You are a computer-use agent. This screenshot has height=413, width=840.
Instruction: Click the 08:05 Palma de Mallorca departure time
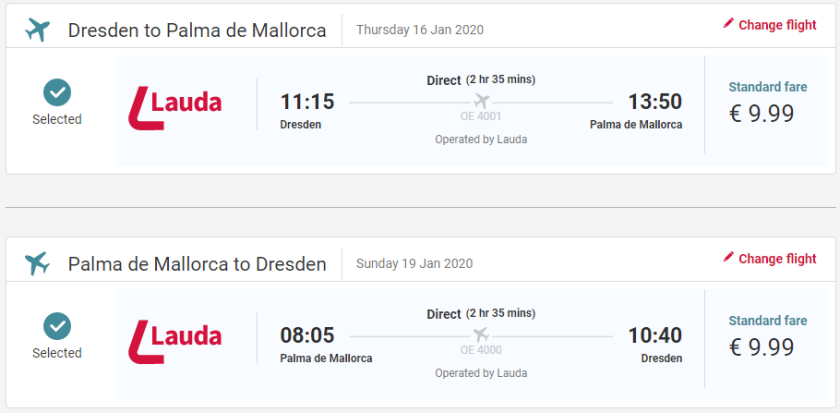307,336
